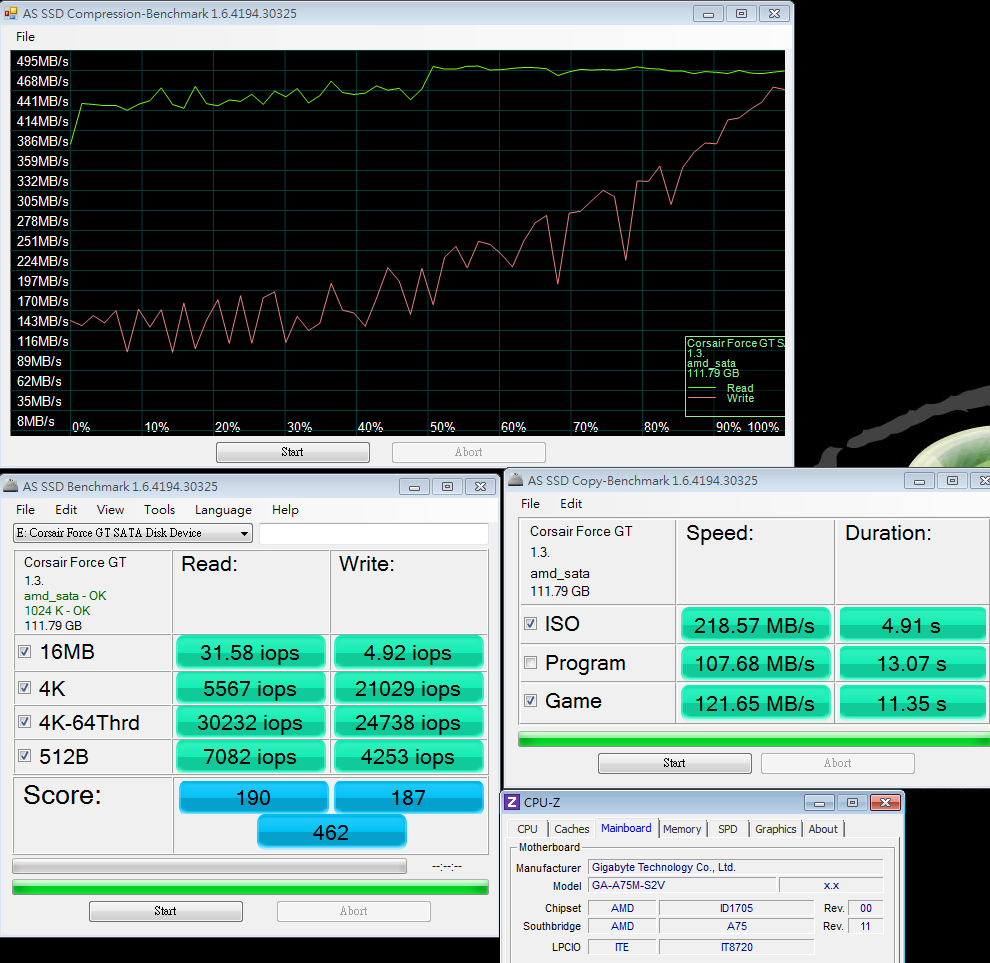990x963 pixels.
Task: Click Abort in AS SSD Benchmark window
Action: [354, 911]
